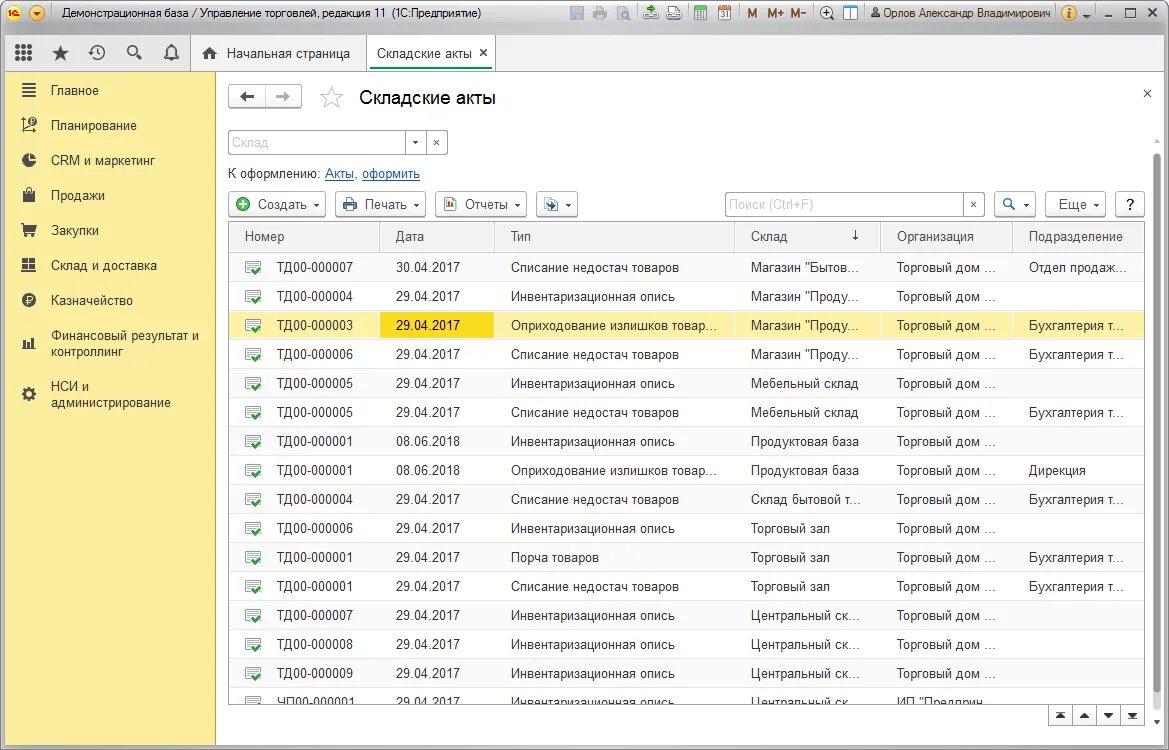Open dropdown arrow next to info icon
1169x750 pixels.
(x=1087, y=15)
